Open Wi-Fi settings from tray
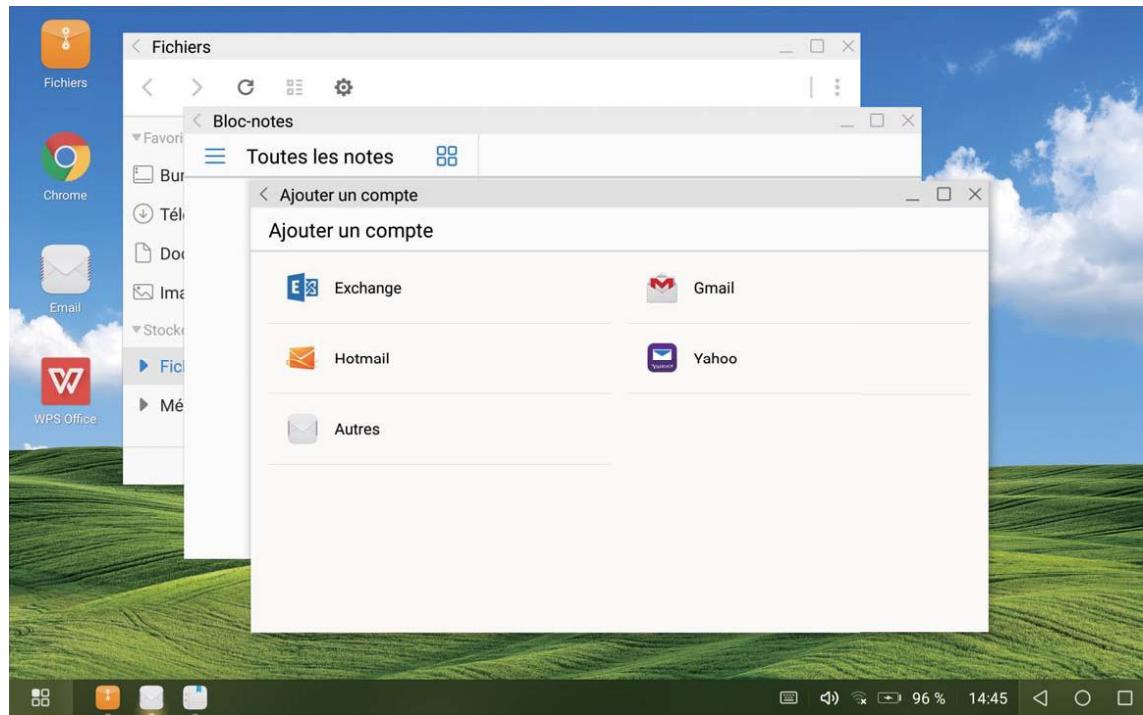Viewport: 1143px width, 715px height. (859, 698)
